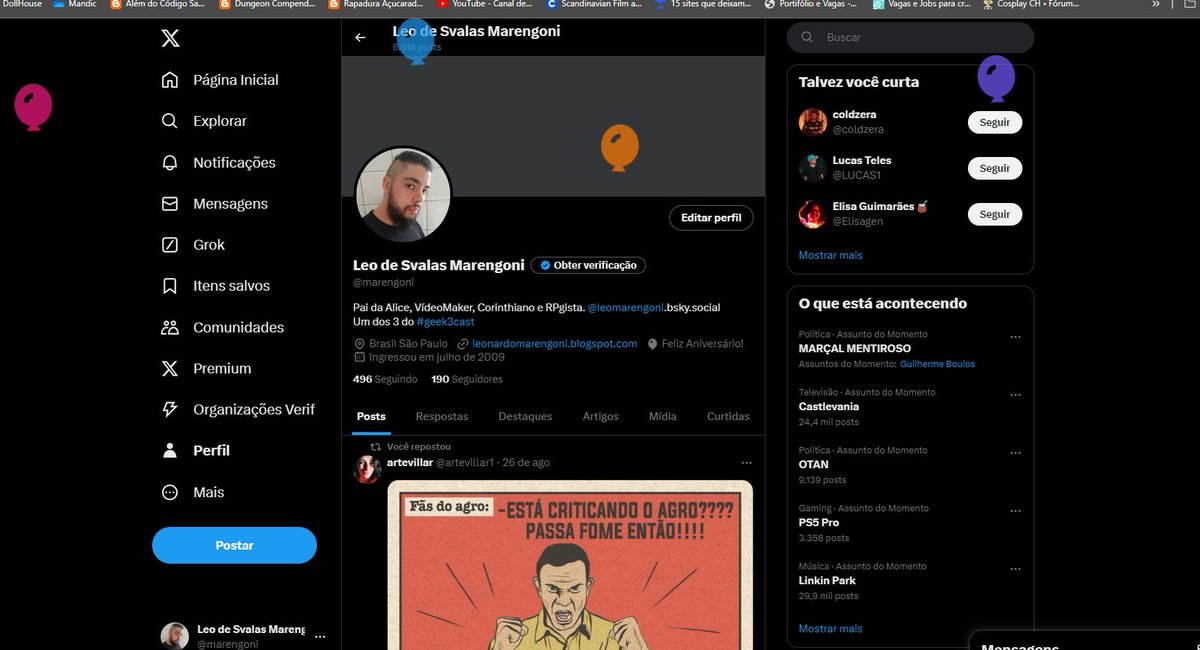Switch to the Artigos tab
The width and height of the screenshot is (1200, 650).
click(x=601, y=416)
